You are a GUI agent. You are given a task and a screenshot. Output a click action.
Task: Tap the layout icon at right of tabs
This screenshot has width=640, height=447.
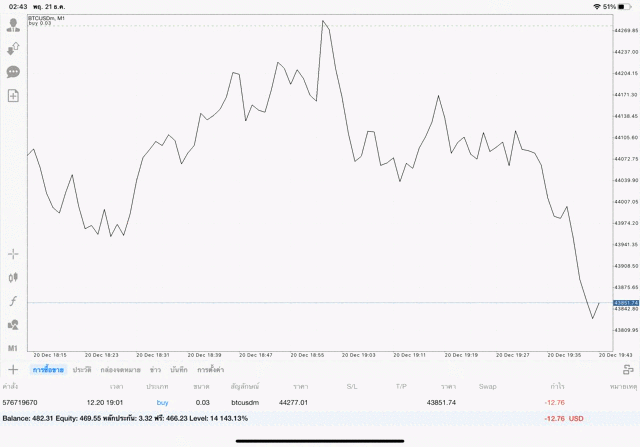point(627,370)
